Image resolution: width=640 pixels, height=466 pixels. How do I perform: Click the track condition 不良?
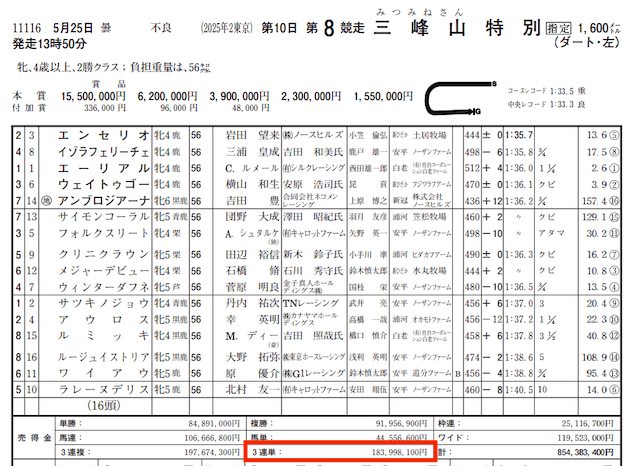click(x=161, y=28)
